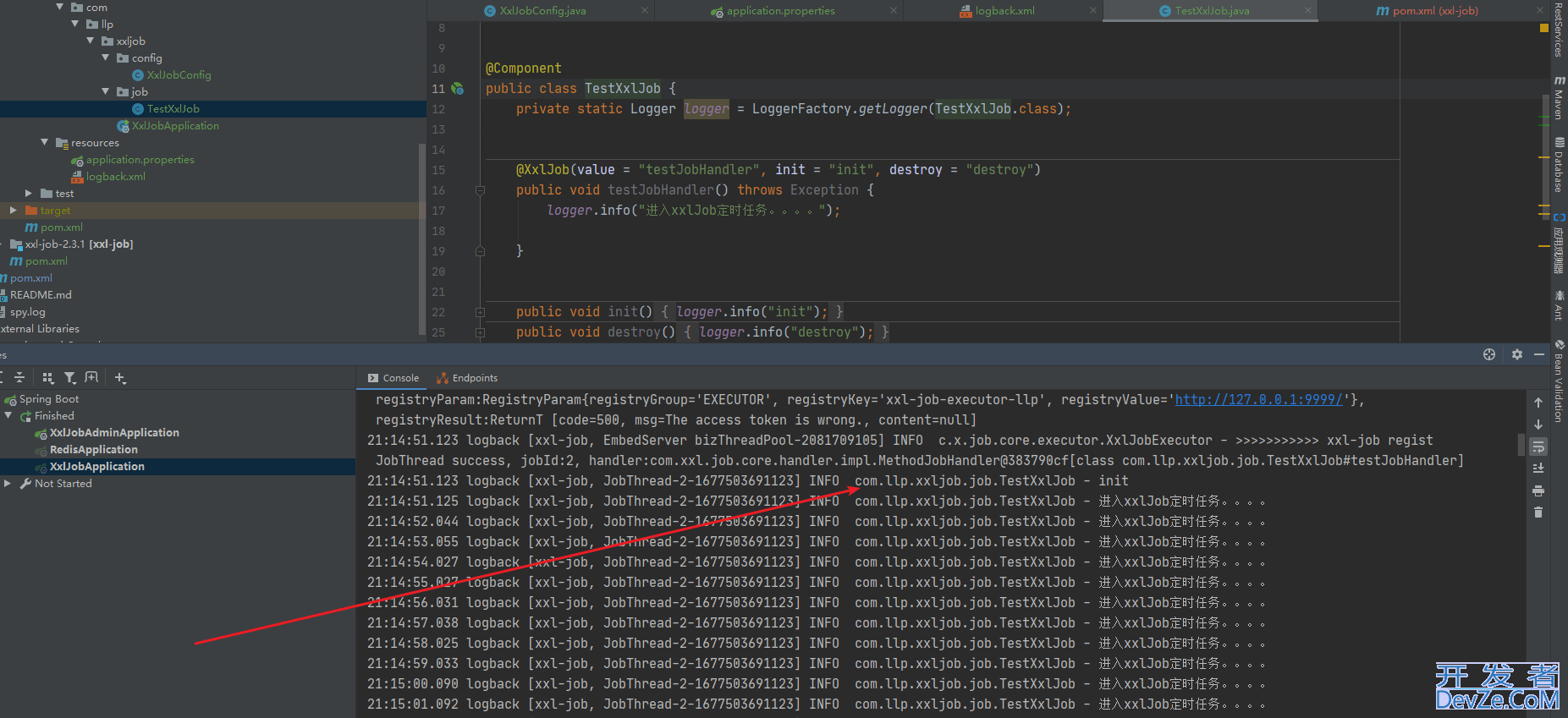
Task: Select RedisApplication in Services tree
Action: [x=93, y=449]
